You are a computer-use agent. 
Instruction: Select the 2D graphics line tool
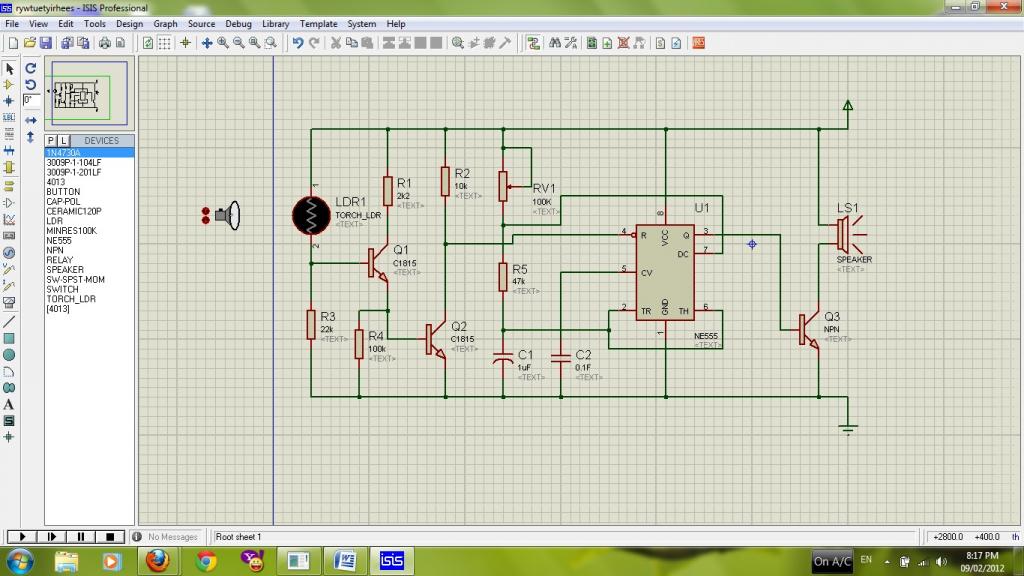[9, 322]
